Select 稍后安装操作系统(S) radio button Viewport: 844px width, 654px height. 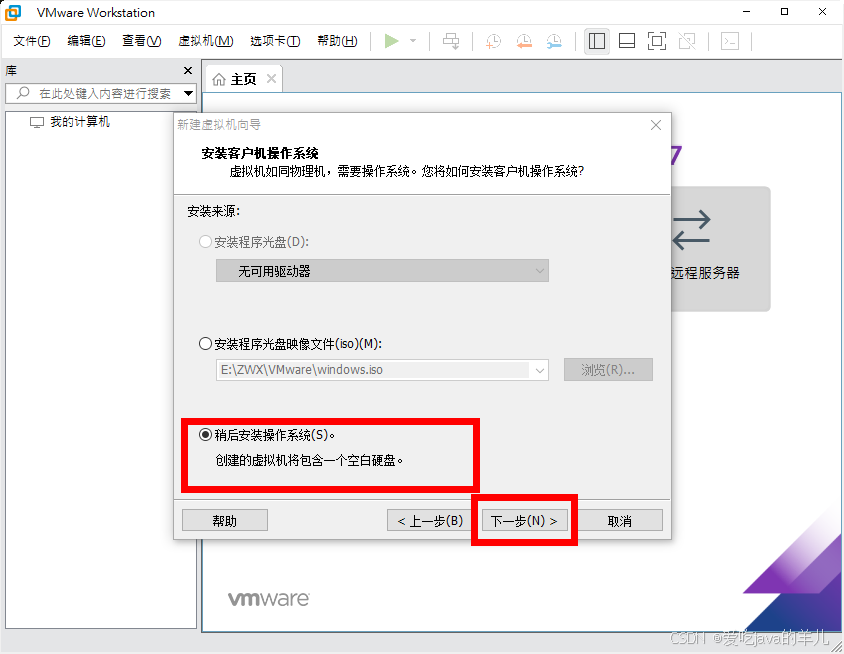(x=205, y=434)
